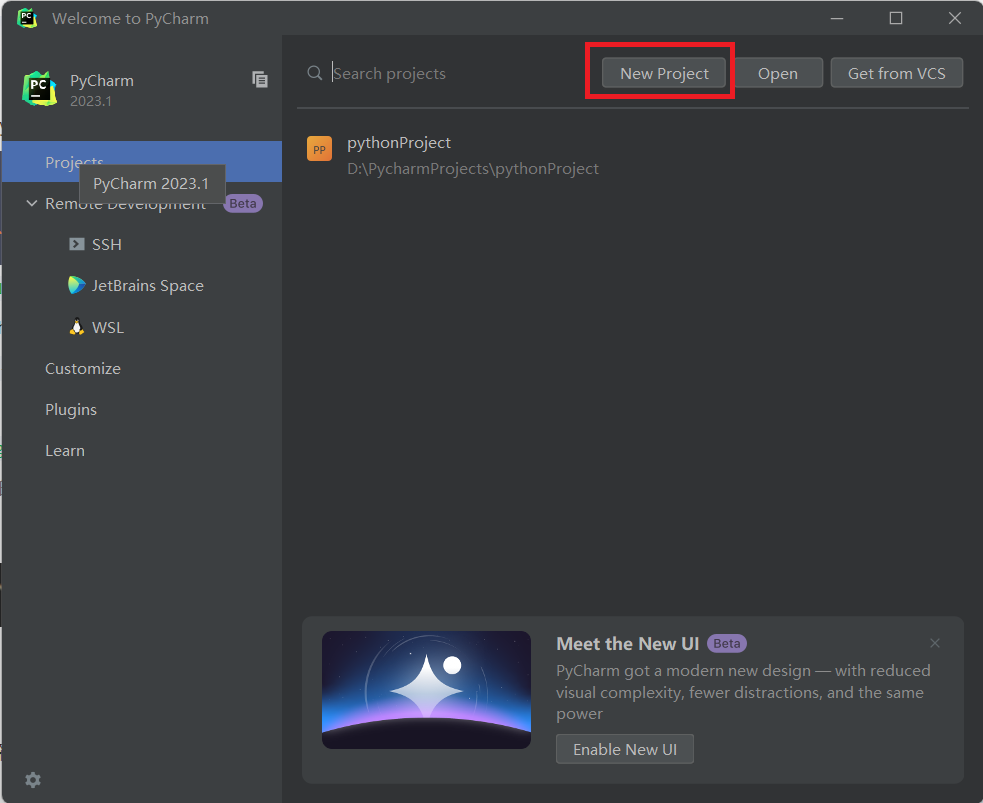Maximize the Welcome to PyCharm window
This screenshot has width=983, height=803.
pos(896,18)
